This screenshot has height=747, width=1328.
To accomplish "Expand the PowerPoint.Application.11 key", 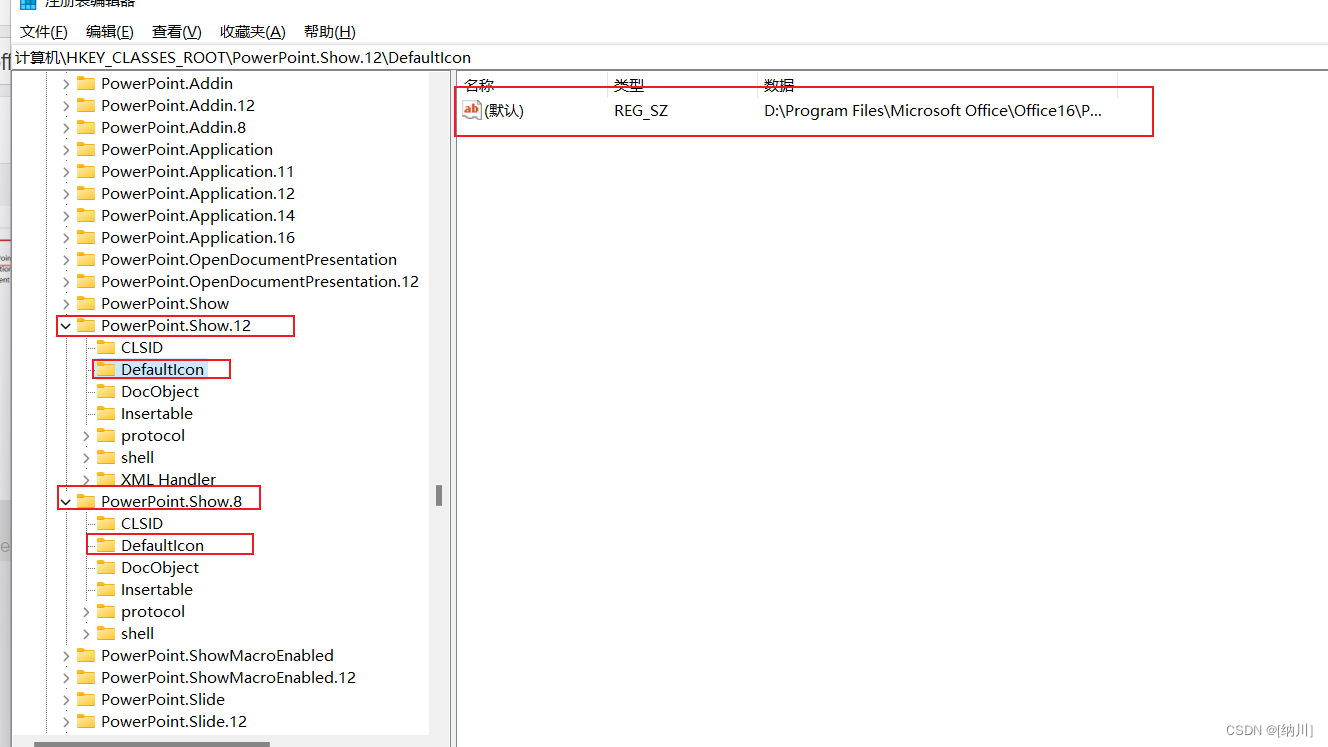I will coord(66,172).
